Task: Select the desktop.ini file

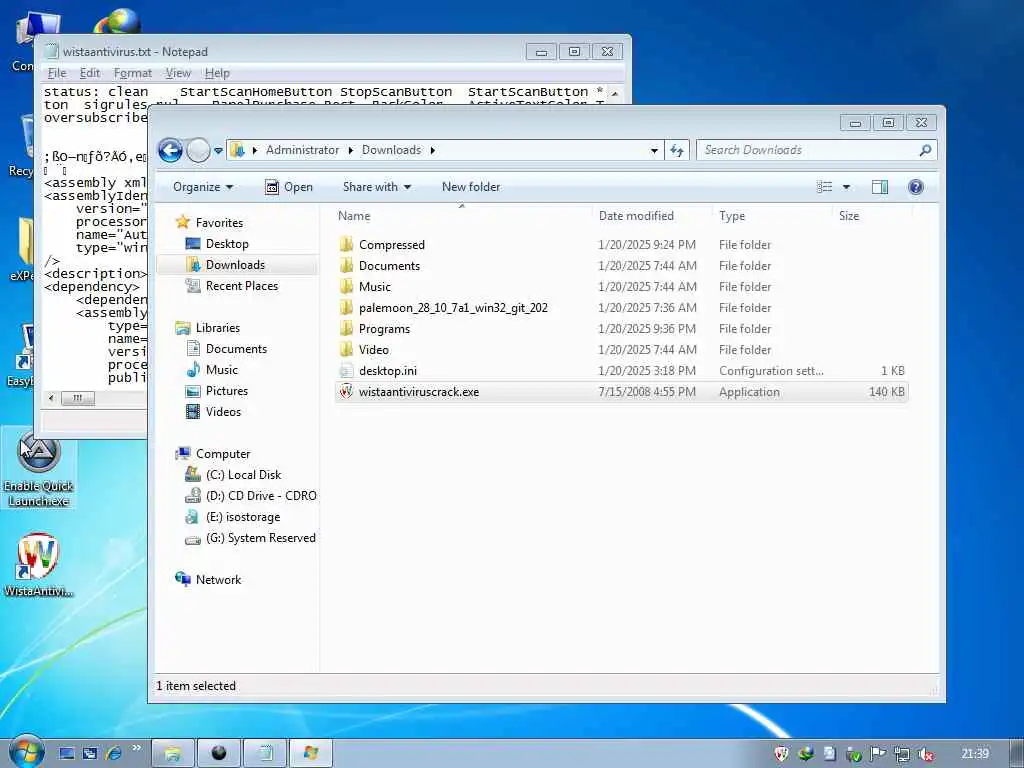Action: 388,371
